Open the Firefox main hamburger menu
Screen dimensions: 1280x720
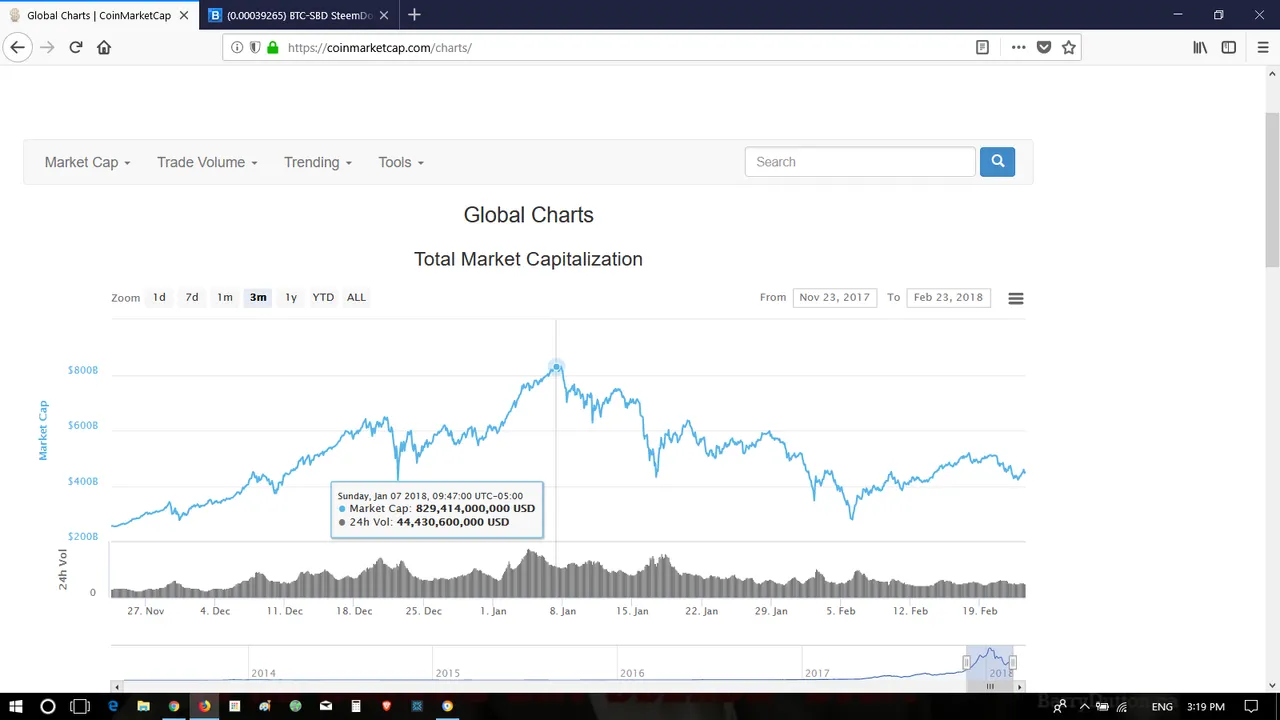coord(1263,47)
